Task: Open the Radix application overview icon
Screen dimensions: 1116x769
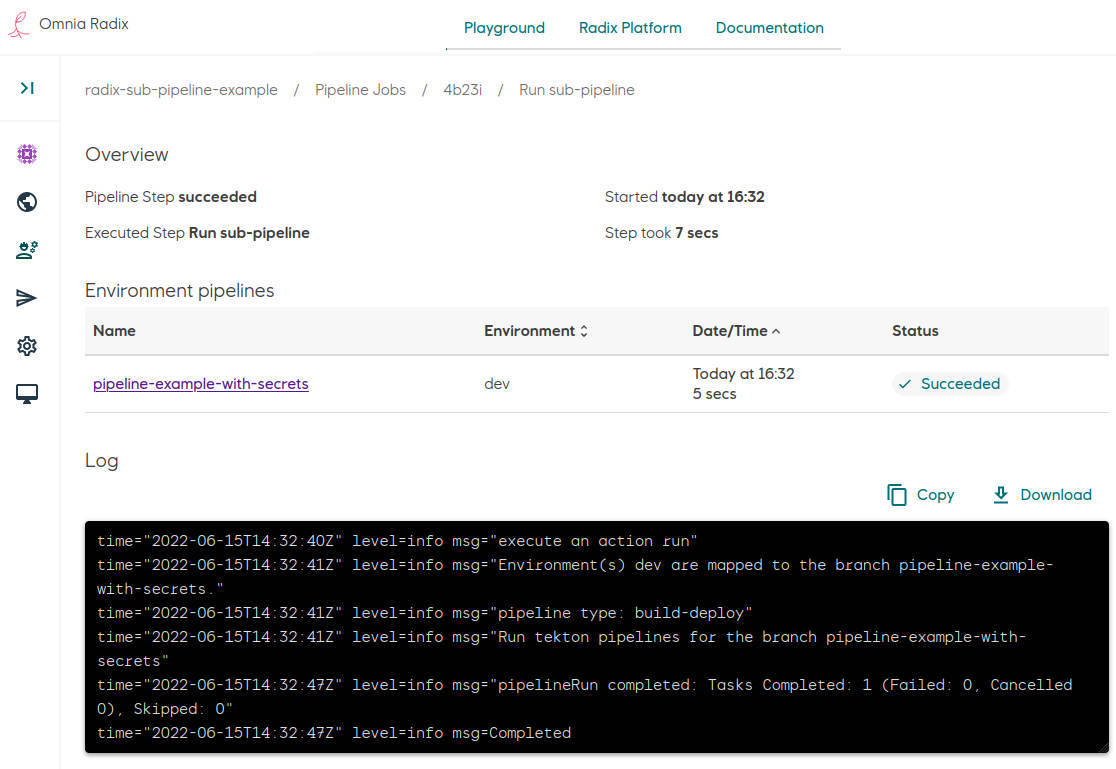Action: [27, 154]
